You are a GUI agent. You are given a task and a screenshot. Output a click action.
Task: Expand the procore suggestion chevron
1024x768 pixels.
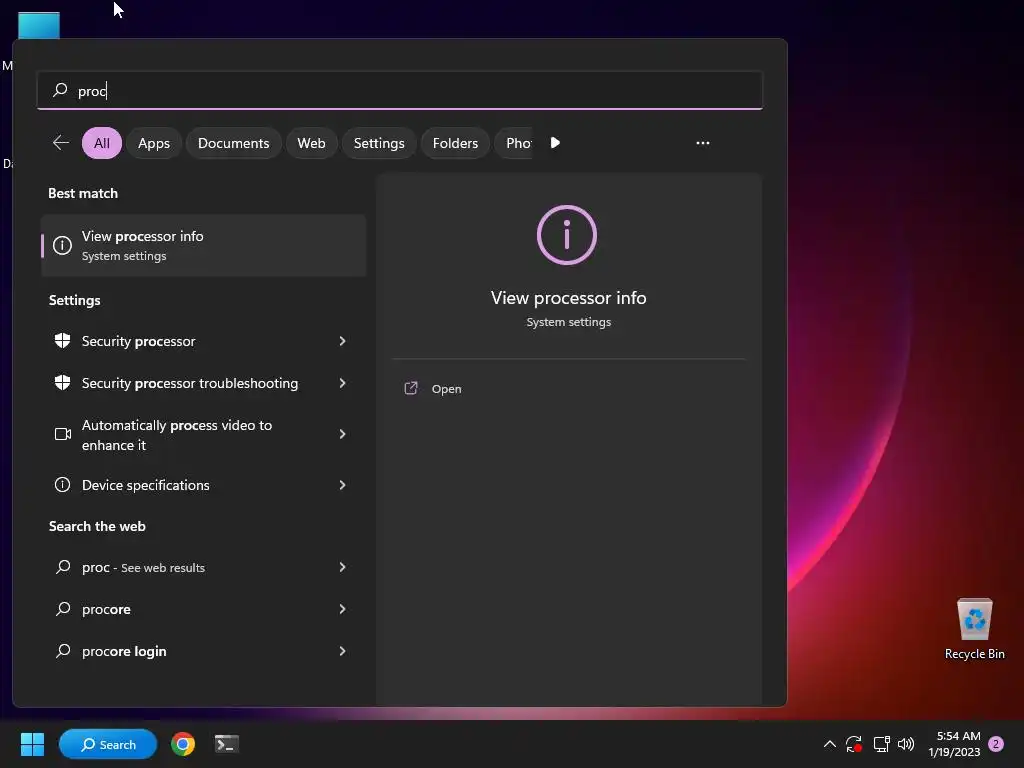[x=342, y=609]
